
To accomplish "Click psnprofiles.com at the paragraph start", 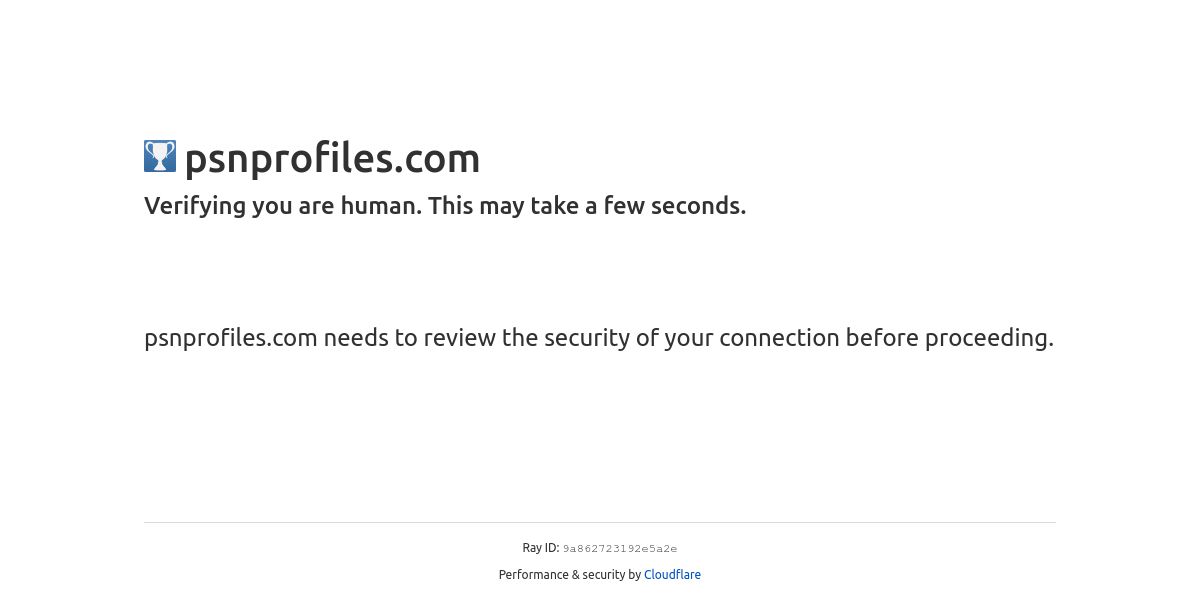I will point(231,338).
